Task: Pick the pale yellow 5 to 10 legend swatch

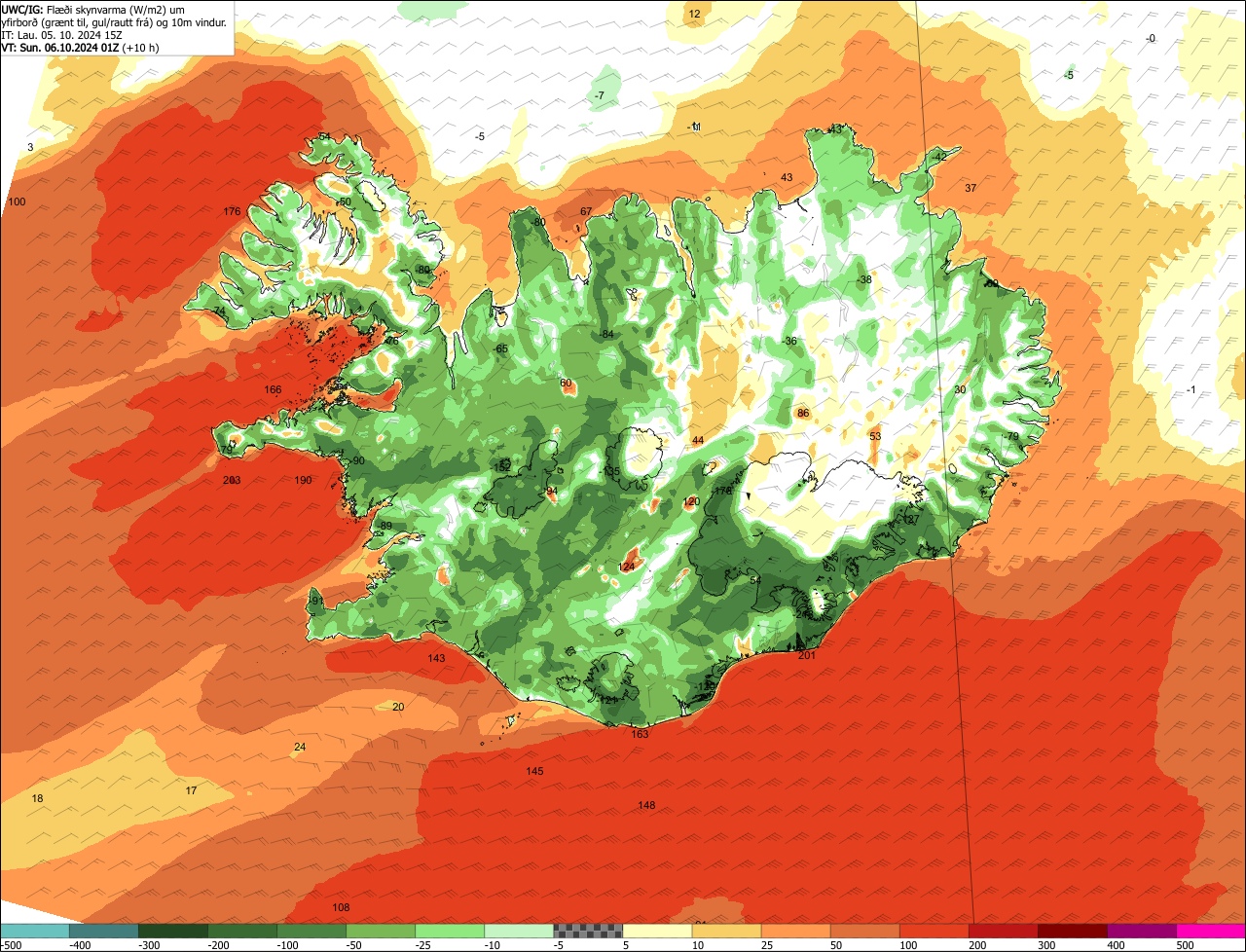Action: [x=657, y=931]
